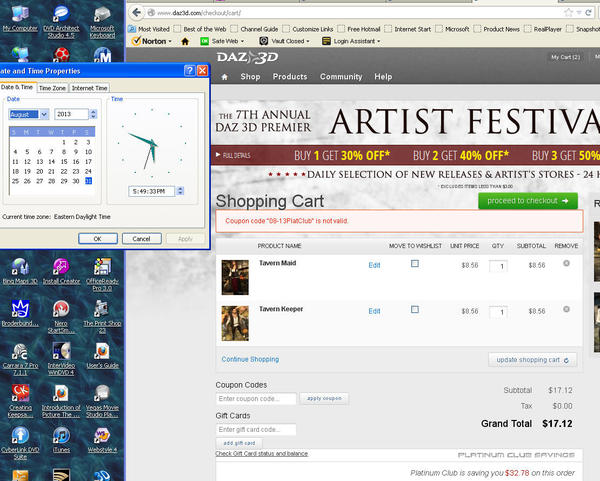The image size is (600, 481).
Task: Remove Tavern Keeper from the cart
Action: (566, 309)
